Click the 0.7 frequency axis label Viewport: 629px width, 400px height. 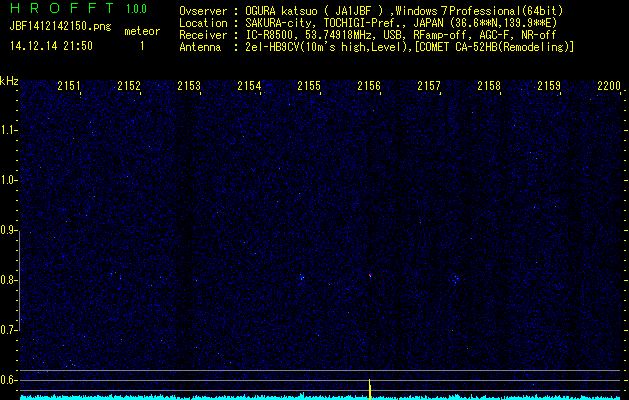coord(8,330)
